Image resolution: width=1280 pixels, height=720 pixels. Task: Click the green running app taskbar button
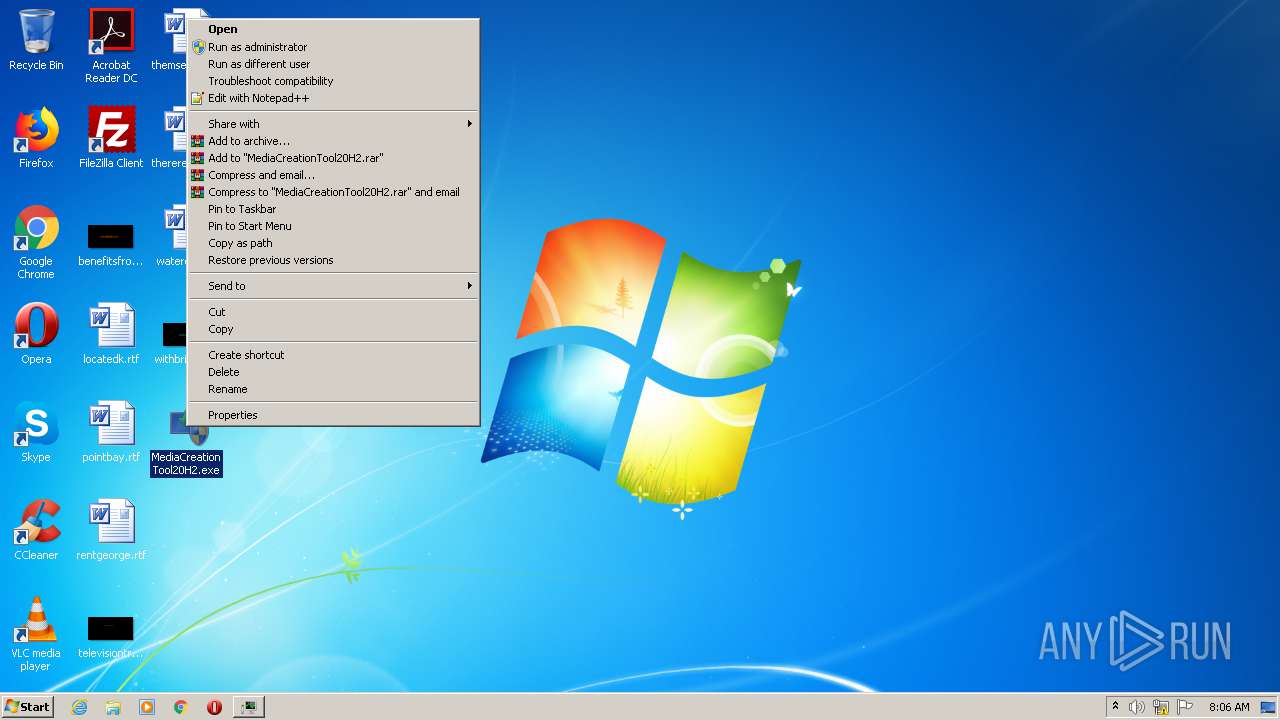coord(248,707)
